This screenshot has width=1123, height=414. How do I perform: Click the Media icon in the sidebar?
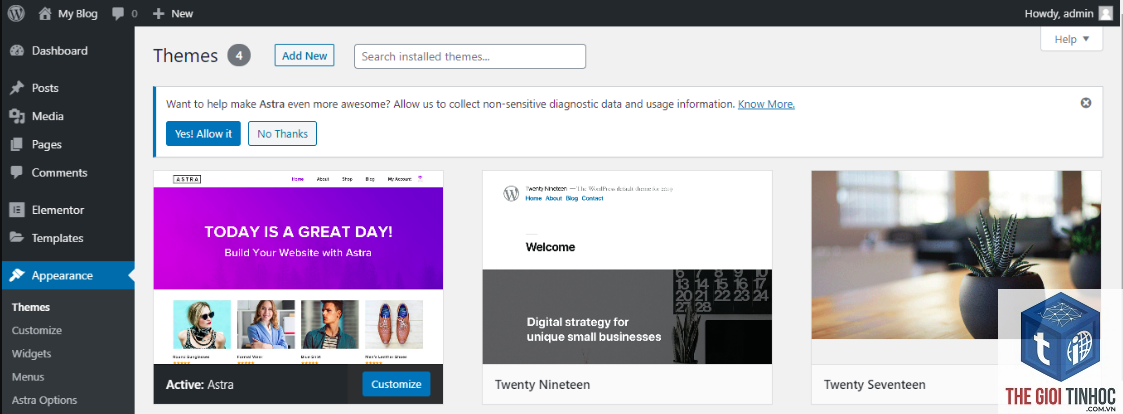click(17, 116)
